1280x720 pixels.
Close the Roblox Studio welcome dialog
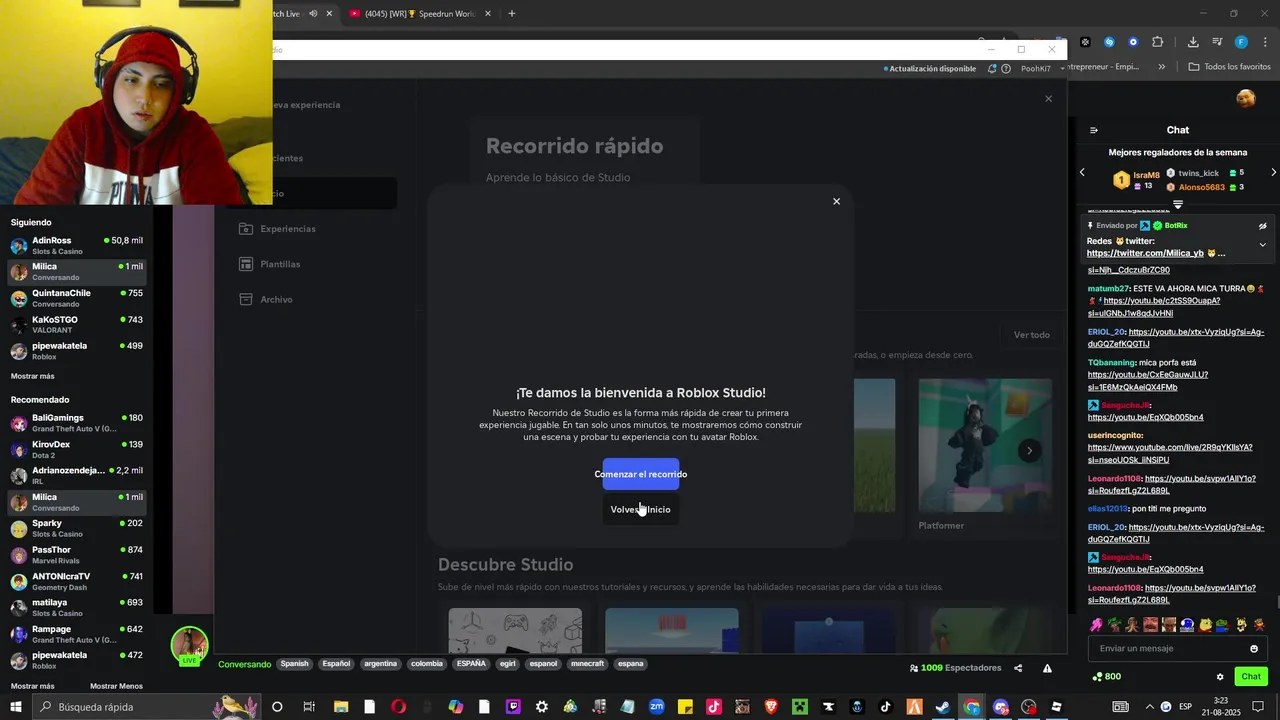pos(837,201)
